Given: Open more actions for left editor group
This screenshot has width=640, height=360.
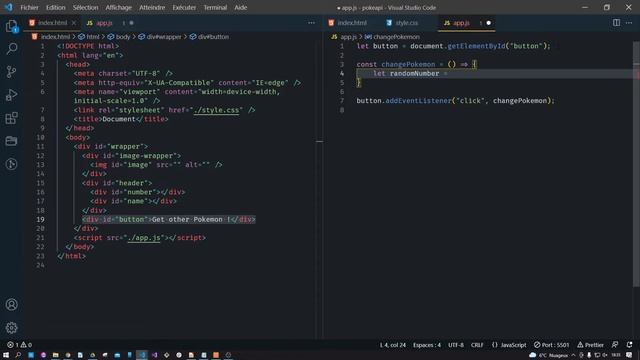Looking at the screenshot, I should pos(311,23).
